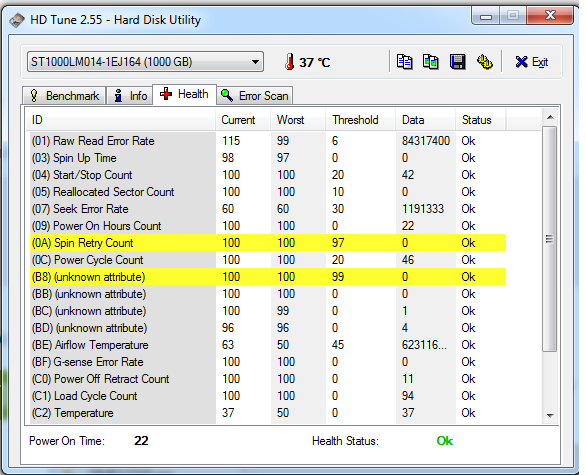Click the copy screenshot to clipboard icon
Screen dimensions: 586x475
[x=431, y=62]
